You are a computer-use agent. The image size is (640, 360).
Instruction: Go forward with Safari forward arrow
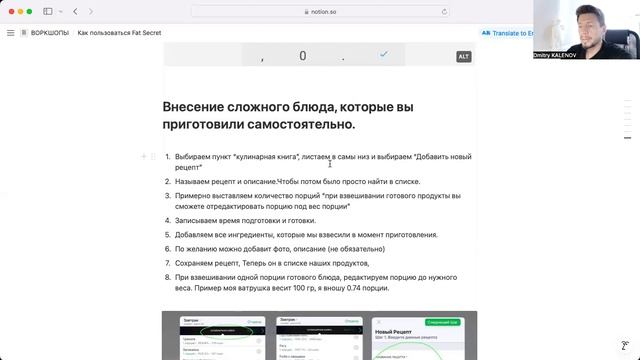click(x=91, y=11)
